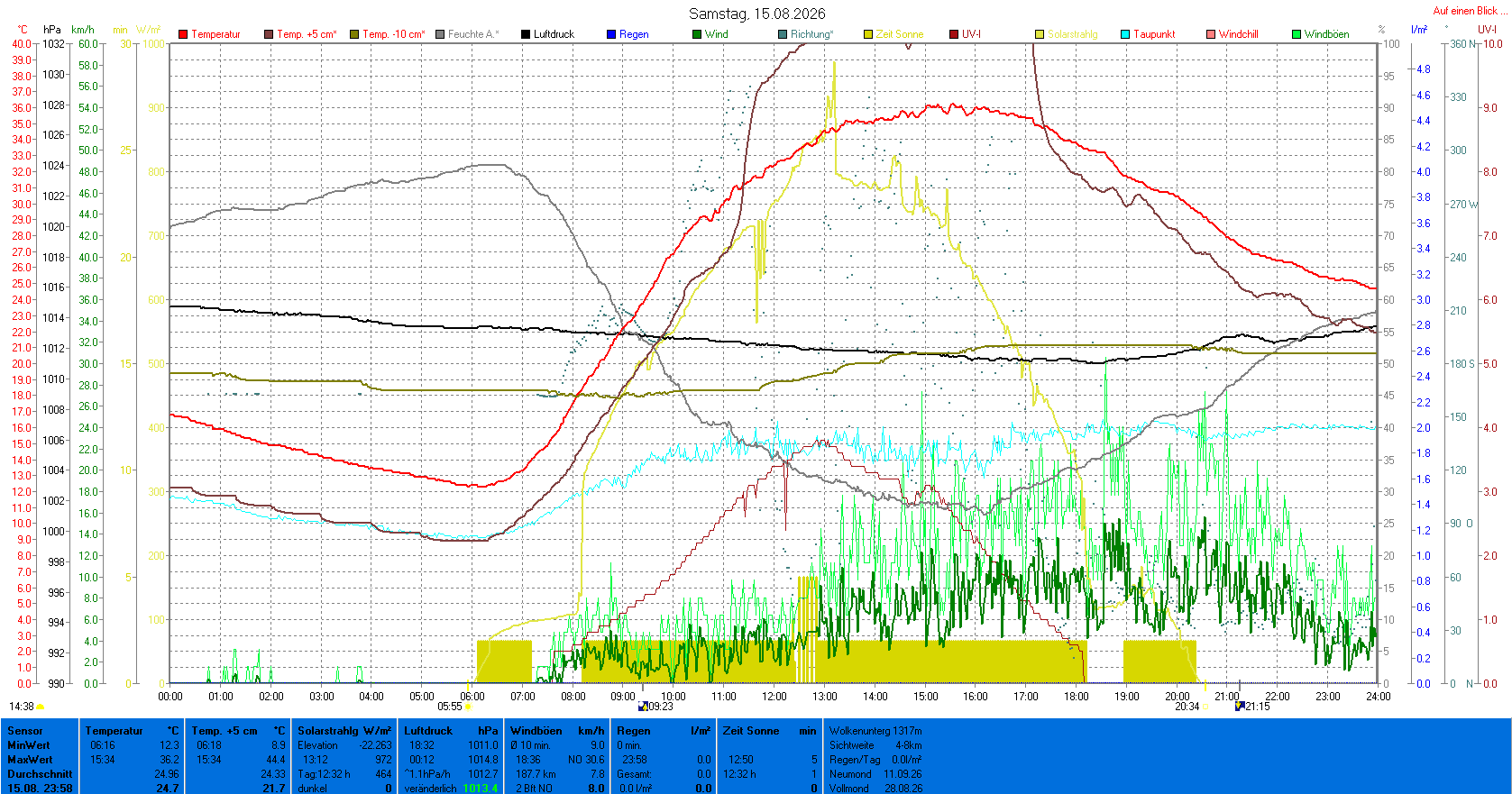Select the 'Windböen' legend label
The height and width of the screenshot is (794, 1512).
pos(1327,34)
